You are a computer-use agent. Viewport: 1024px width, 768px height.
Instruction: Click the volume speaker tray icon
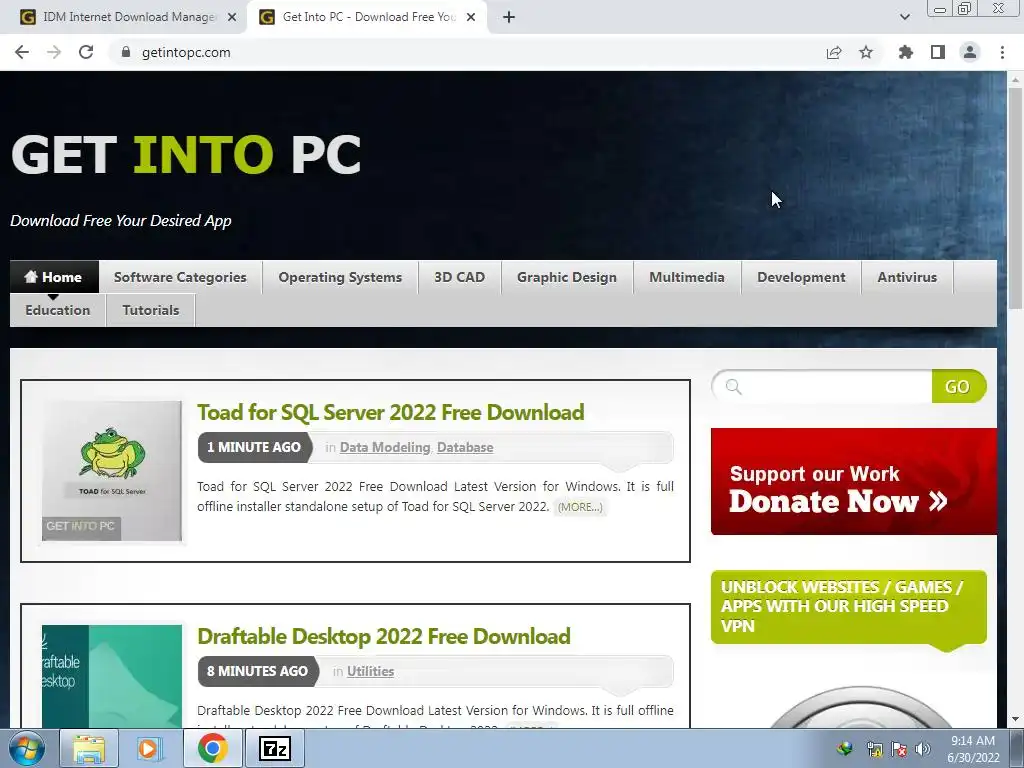(922, 749)
